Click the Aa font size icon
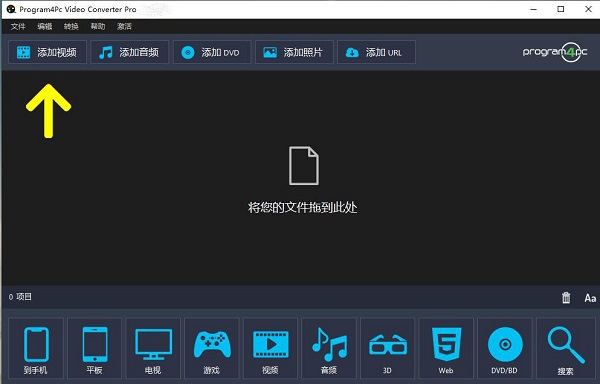Viewport: 600px width, 384px height. click(590, 298)
